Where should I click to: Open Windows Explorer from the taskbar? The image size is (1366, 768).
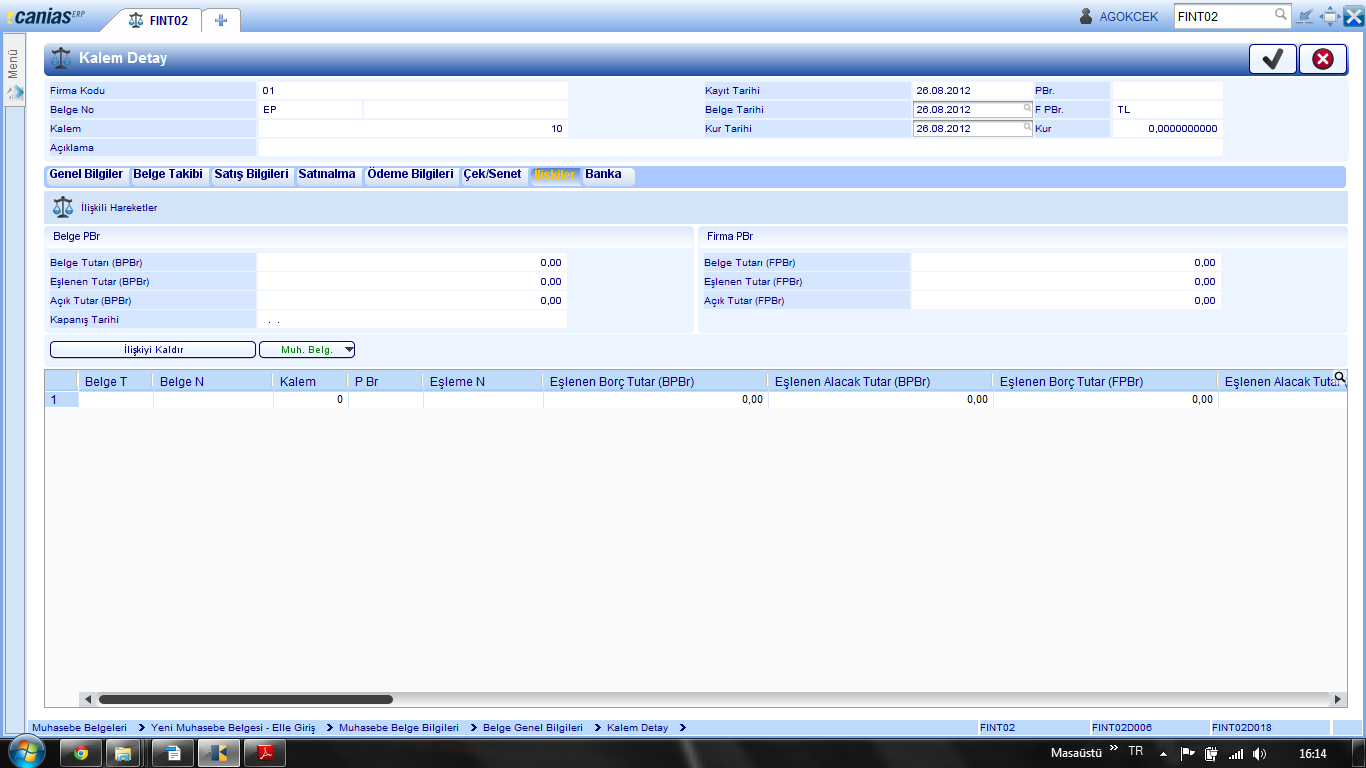click(x=124, y=753)
